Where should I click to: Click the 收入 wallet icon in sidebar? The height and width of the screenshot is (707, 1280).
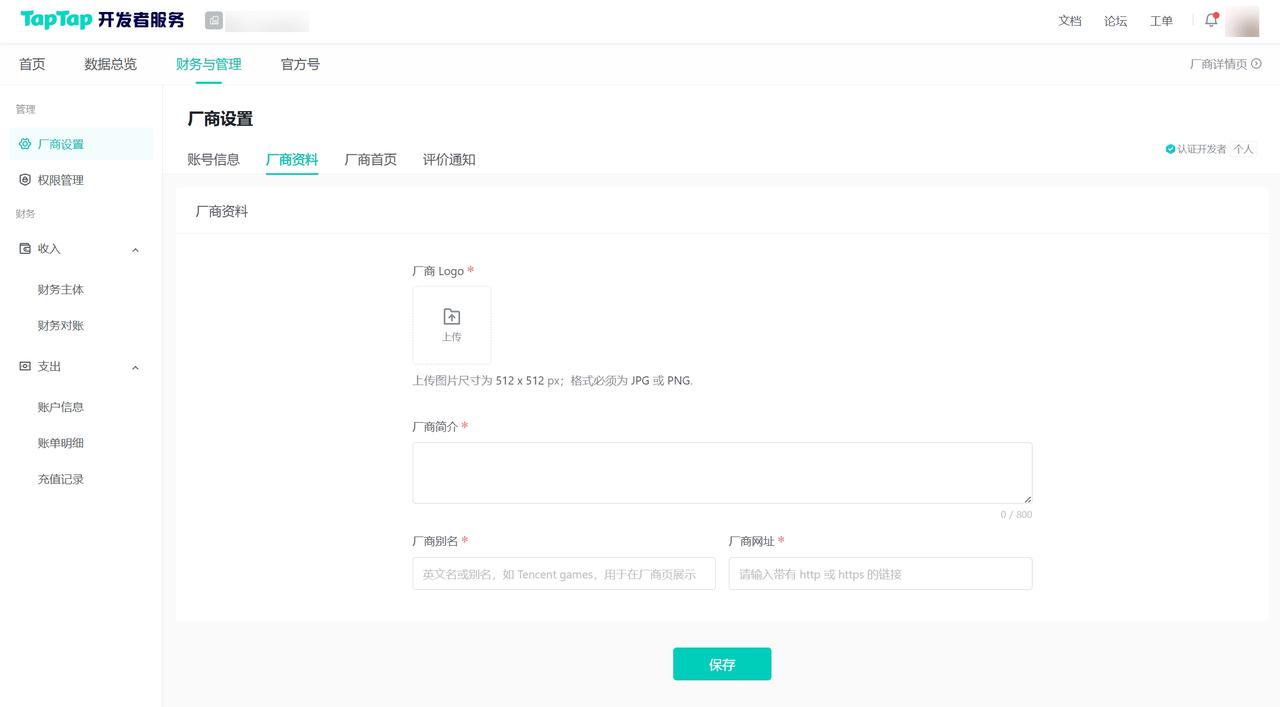point(25,249)
